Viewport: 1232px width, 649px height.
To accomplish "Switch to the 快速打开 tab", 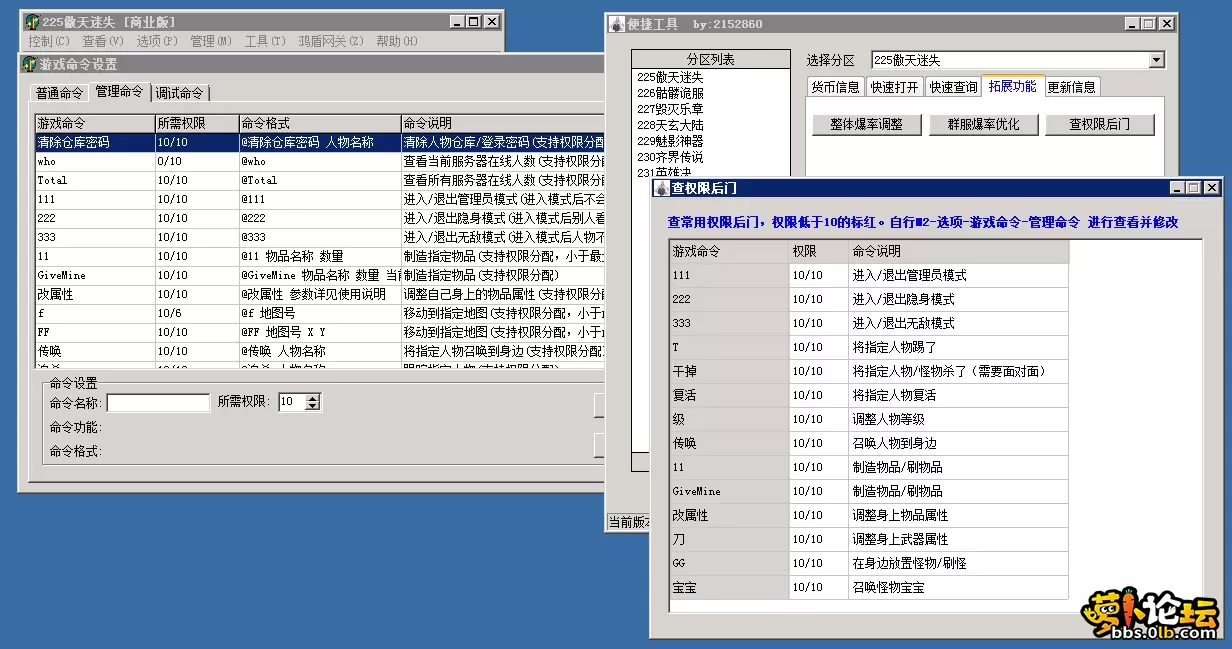I will coord(894,87).
